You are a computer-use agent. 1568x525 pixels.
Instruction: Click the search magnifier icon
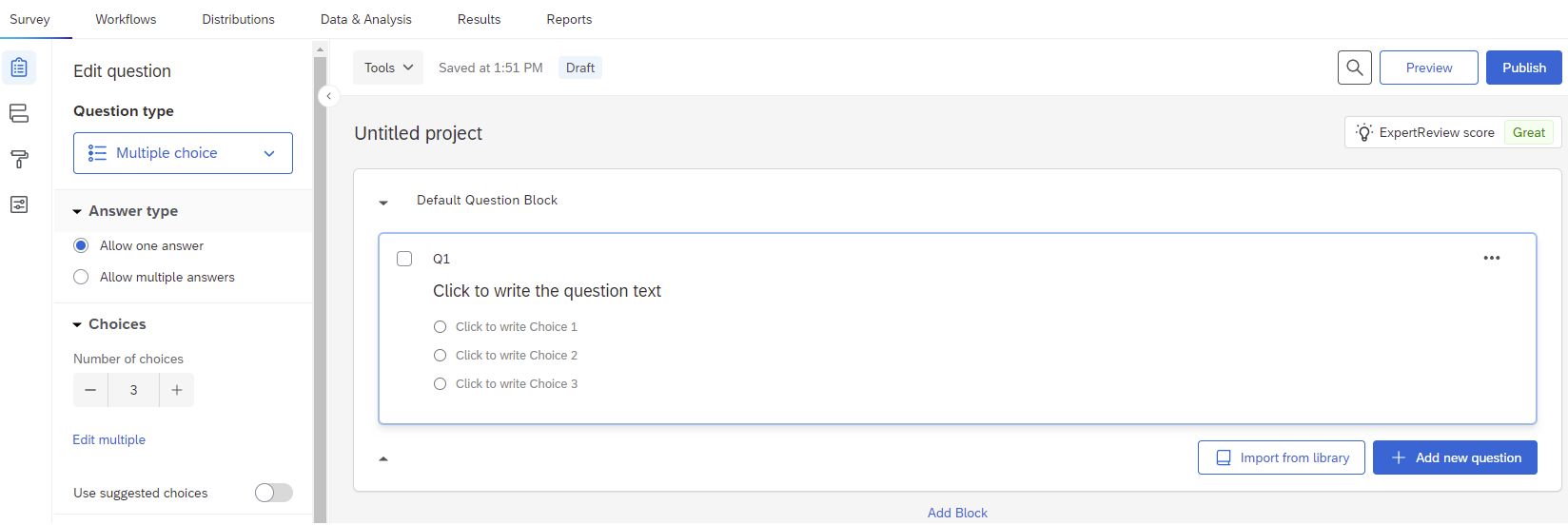(1354, 68)
